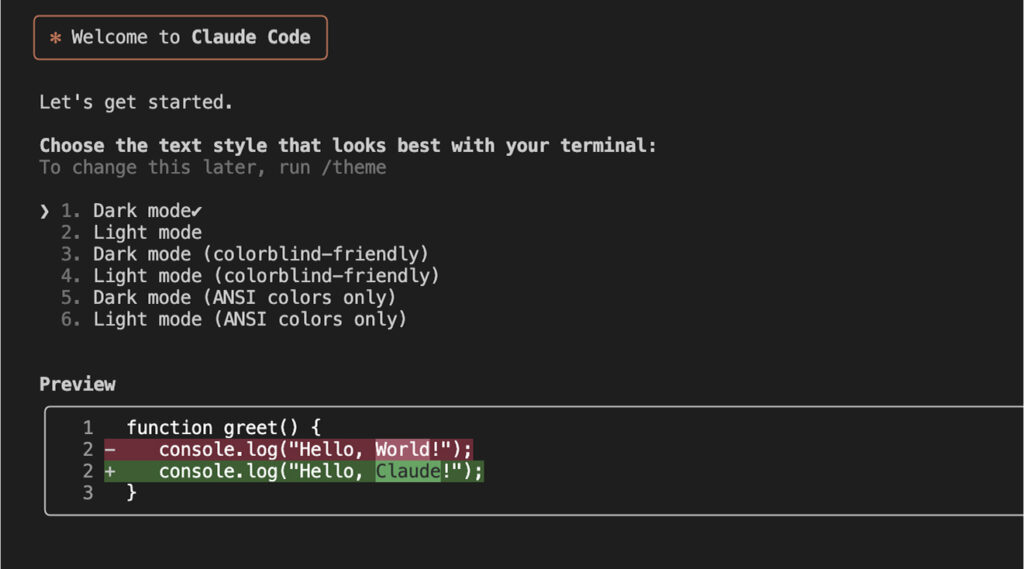Click the green-highlighted word Claude
1024x569 pixels.
(x=408, y=471)
